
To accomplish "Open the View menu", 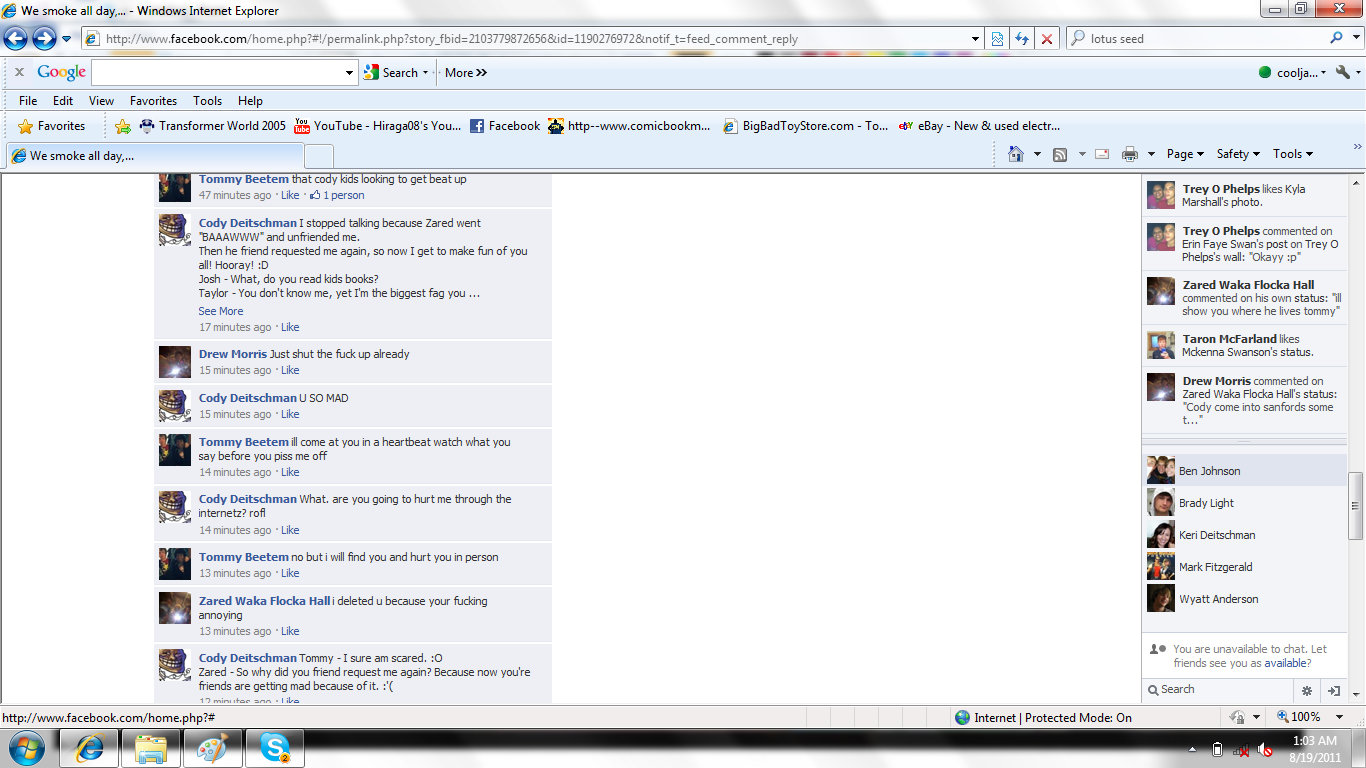I will tap(101, 101).
